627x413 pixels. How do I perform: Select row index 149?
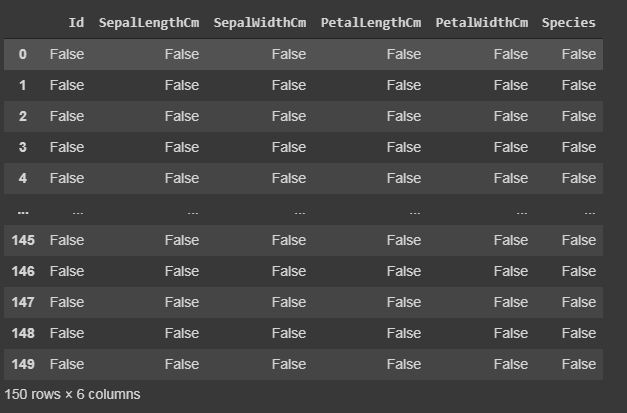(x=23, y=364)
